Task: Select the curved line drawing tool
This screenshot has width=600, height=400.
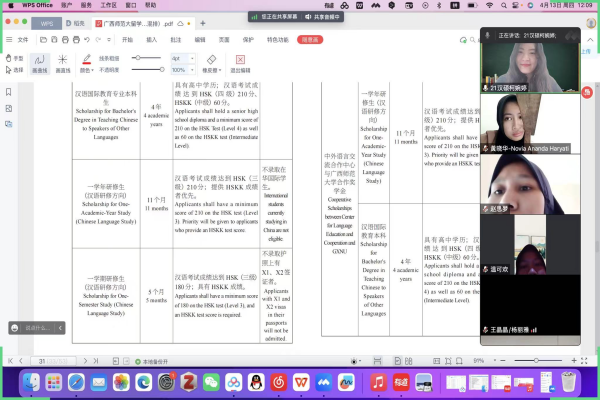Action: click(39, 61)
